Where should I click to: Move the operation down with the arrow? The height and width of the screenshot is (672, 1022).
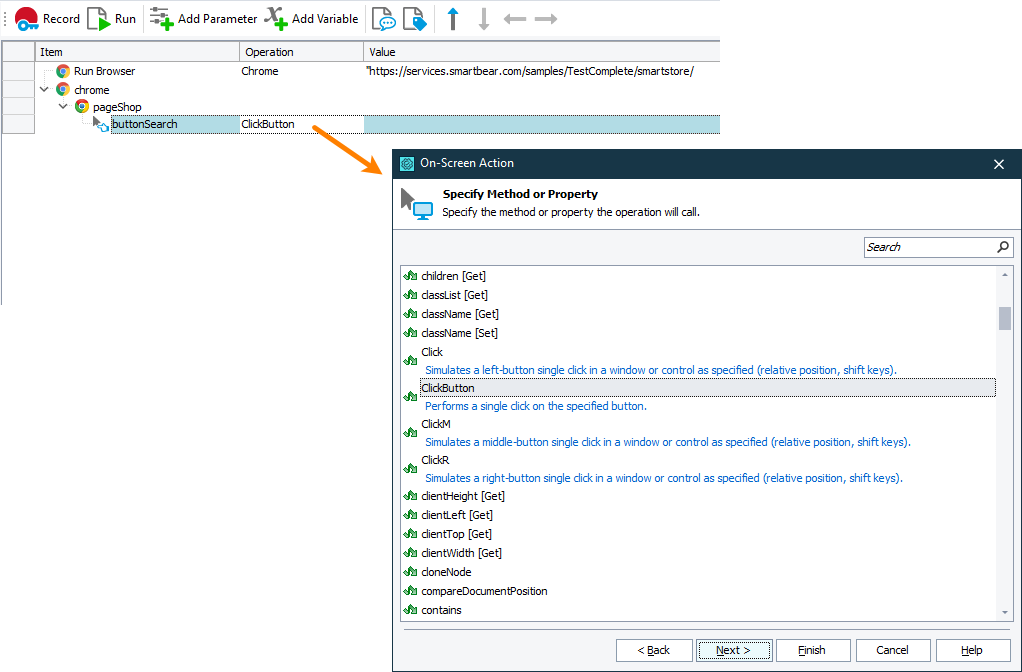click(484, 19)
